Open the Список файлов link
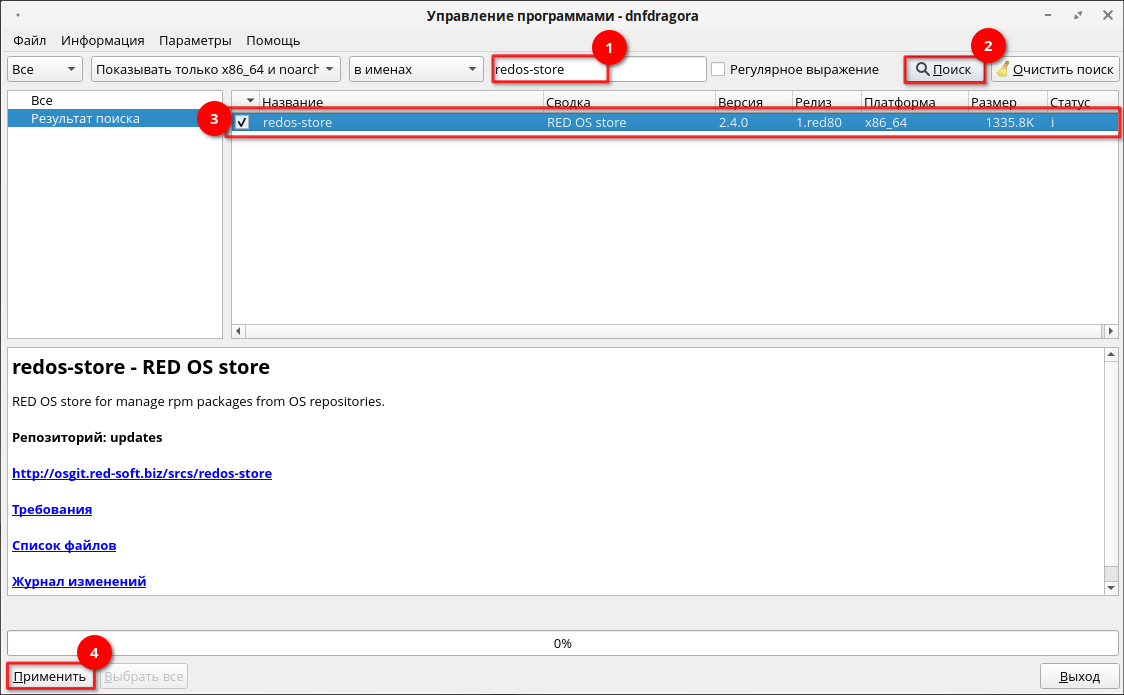 pyautogui.click(x=64, y=545)
